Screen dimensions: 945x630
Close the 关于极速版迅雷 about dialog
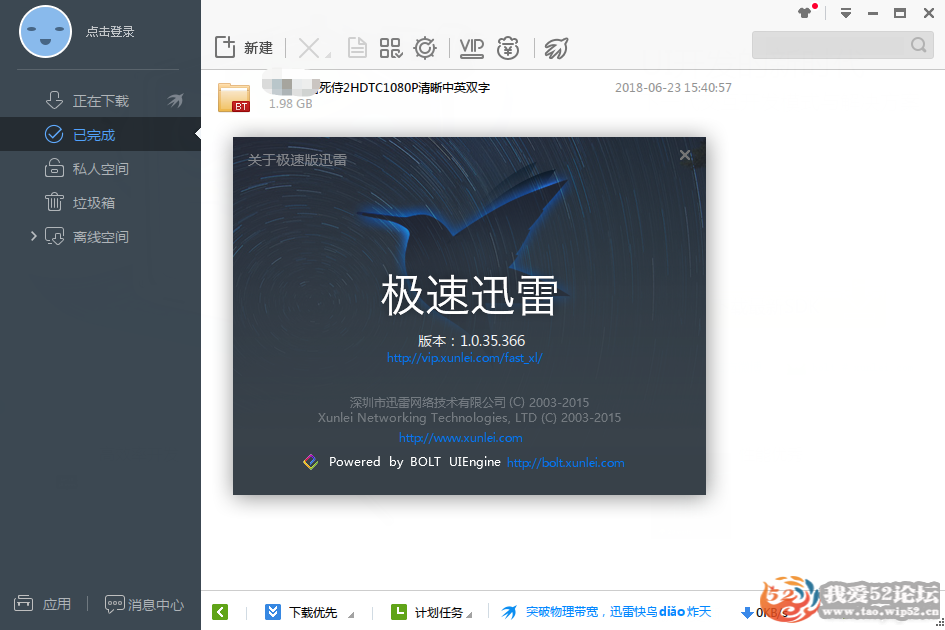tap(685, 155)
